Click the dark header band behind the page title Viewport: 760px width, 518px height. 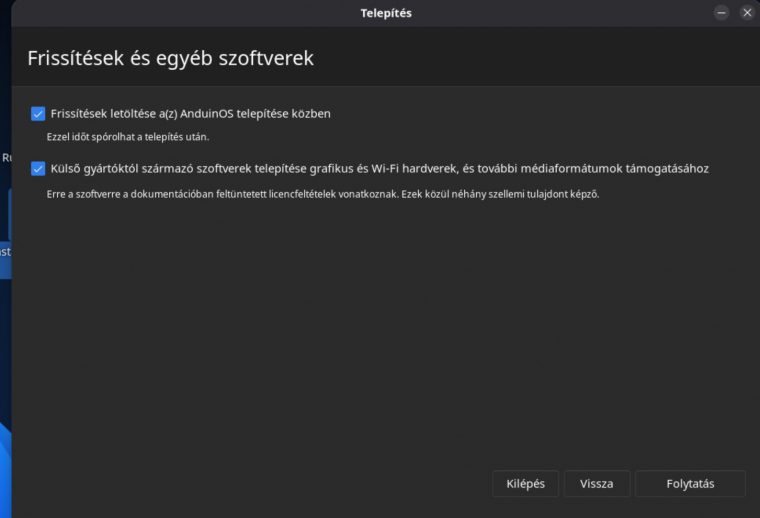[x=533, y=57]
